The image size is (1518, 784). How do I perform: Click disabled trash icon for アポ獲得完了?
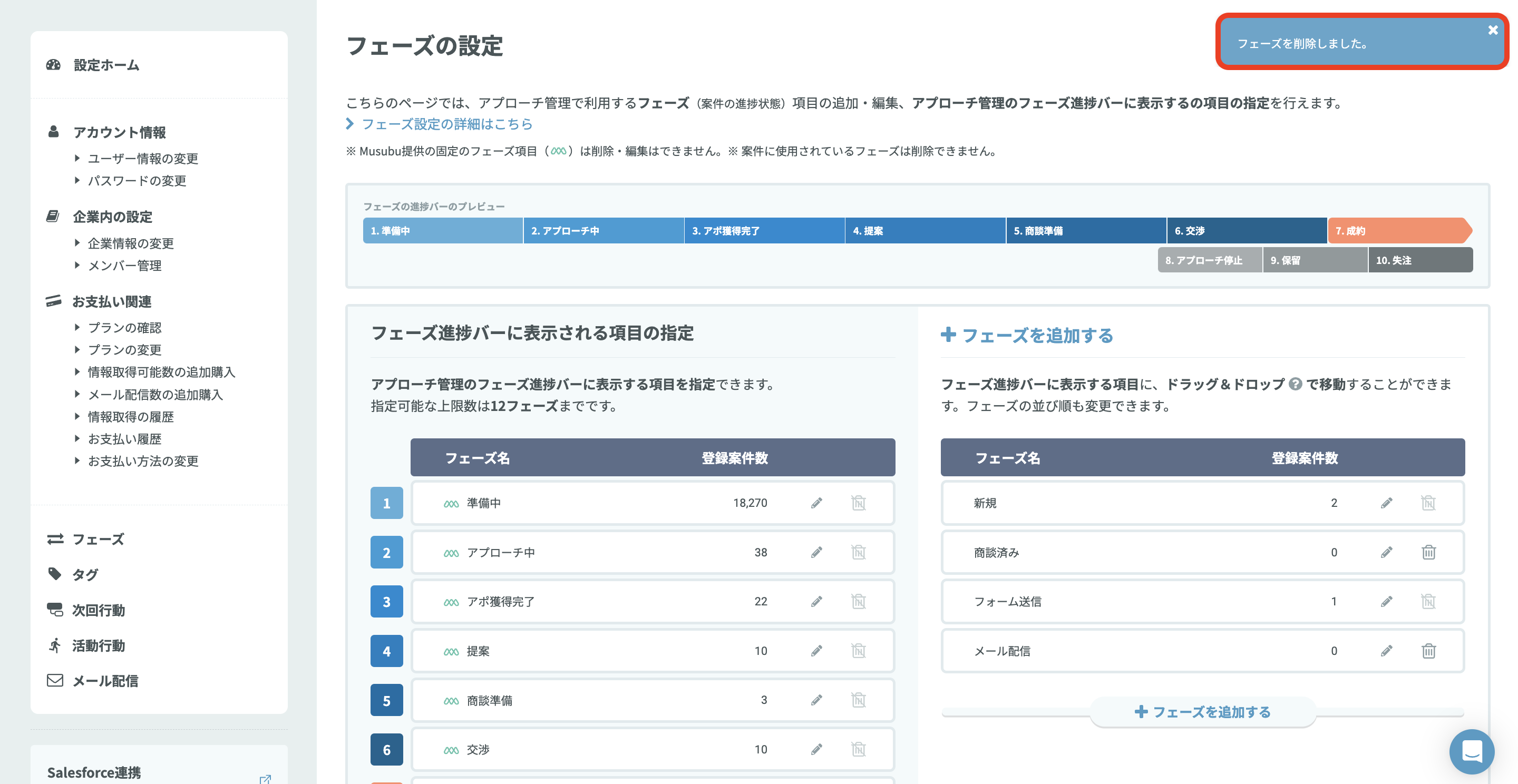pyautogui.click(x=859, y=601)
